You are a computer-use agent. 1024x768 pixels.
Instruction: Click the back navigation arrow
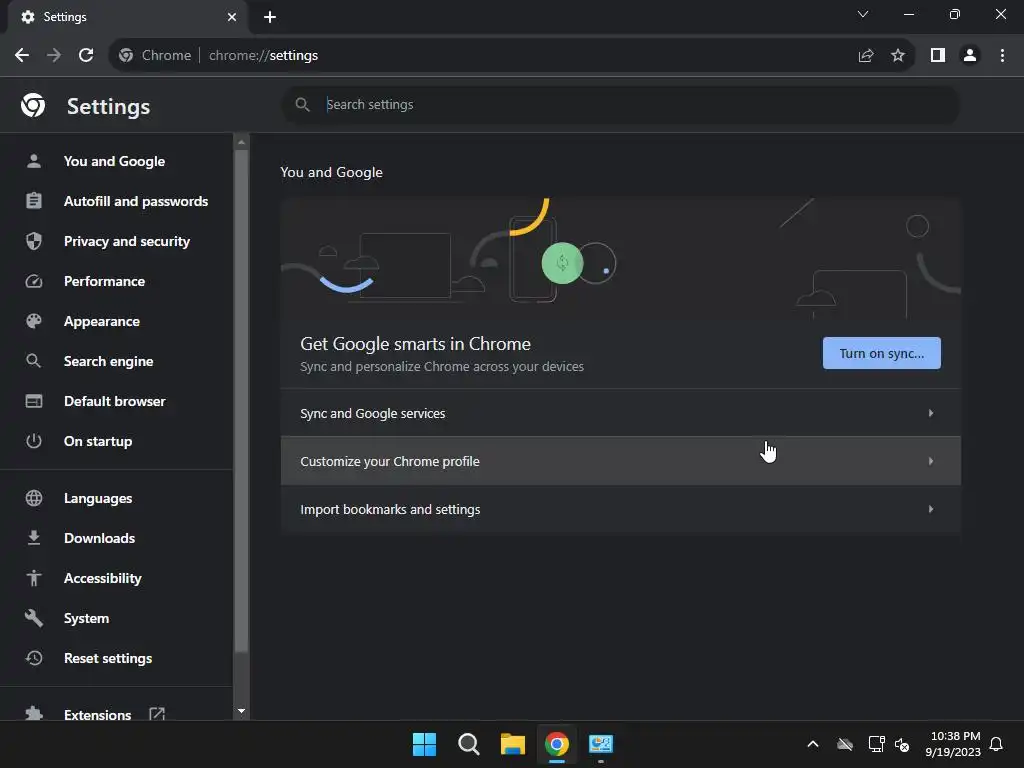(22, 56)
